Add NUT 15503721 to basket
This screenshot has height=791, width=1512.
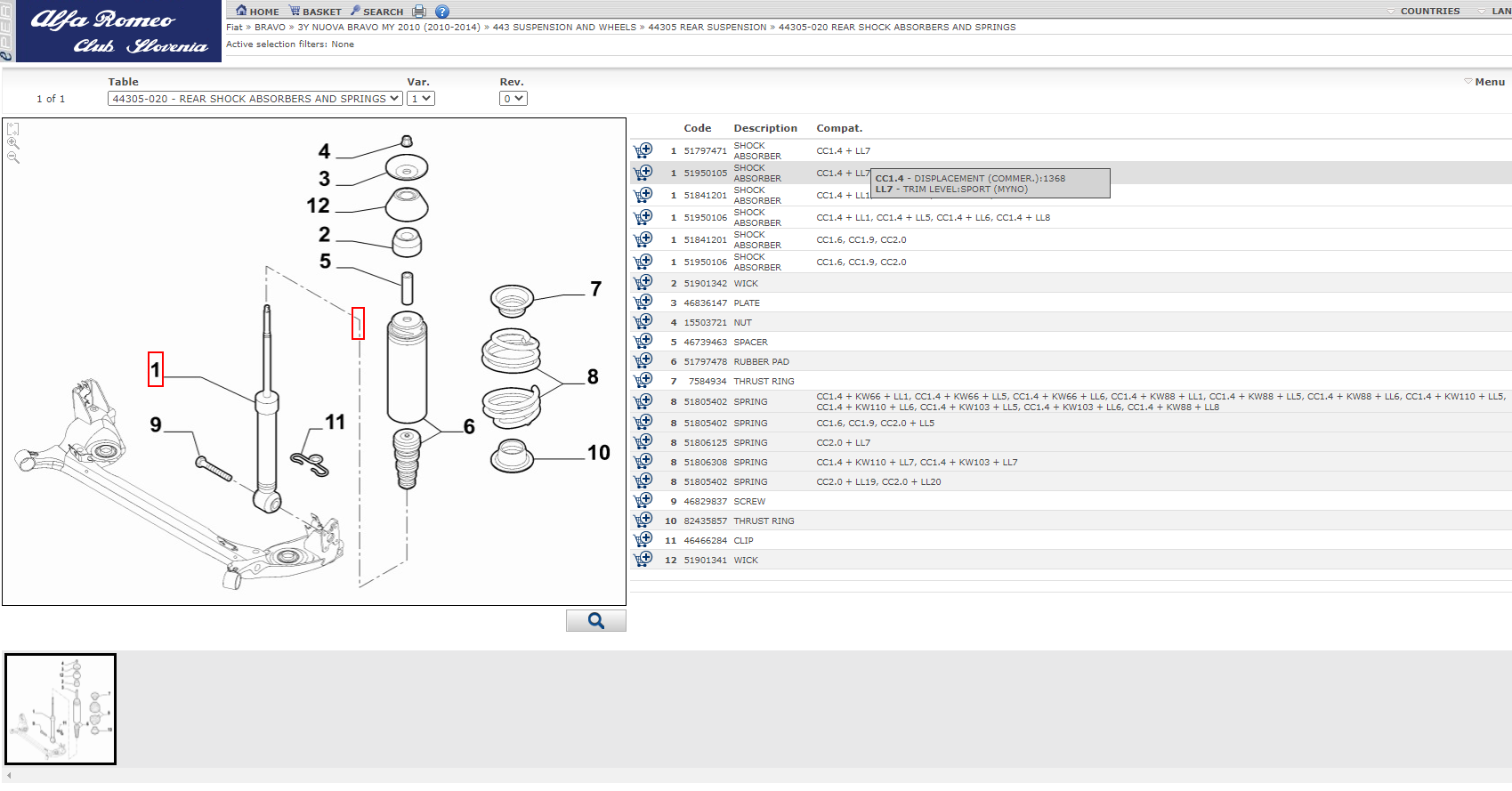tap(643, 322)
